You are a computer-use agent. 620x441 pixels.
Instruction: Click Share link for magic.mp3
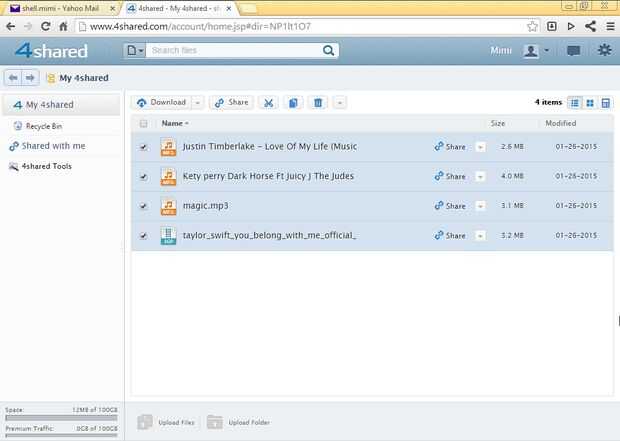(x=450, y=206)
